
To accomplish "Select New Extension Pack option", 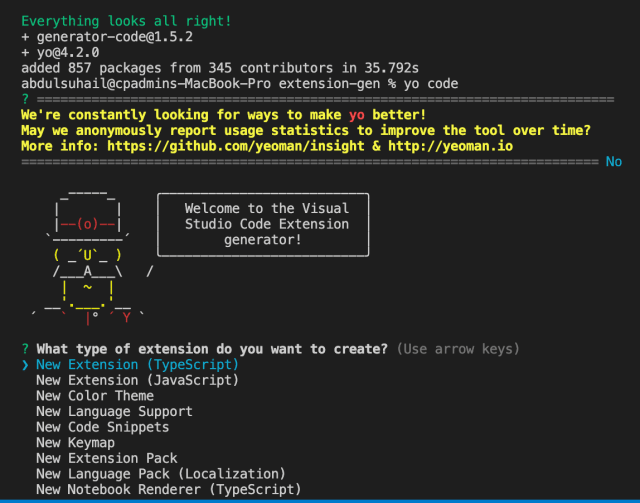I will pos(107,458).
